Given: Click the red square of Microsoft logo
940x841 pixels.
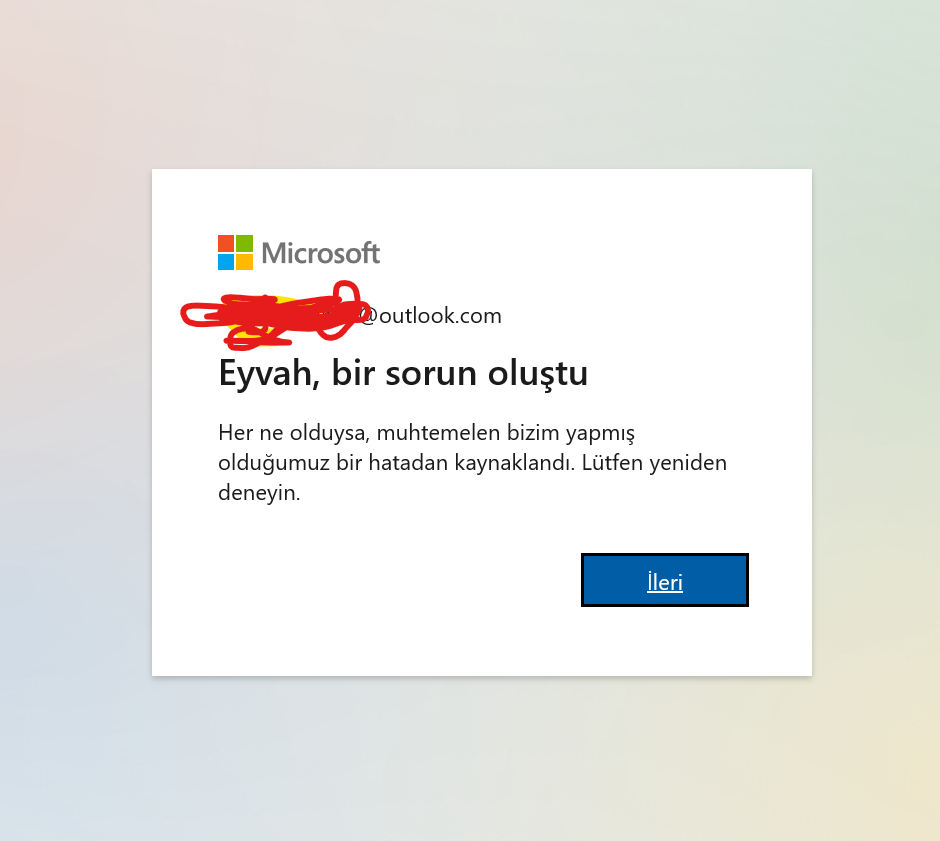Looking at the screenshot, I should (226, 243).
